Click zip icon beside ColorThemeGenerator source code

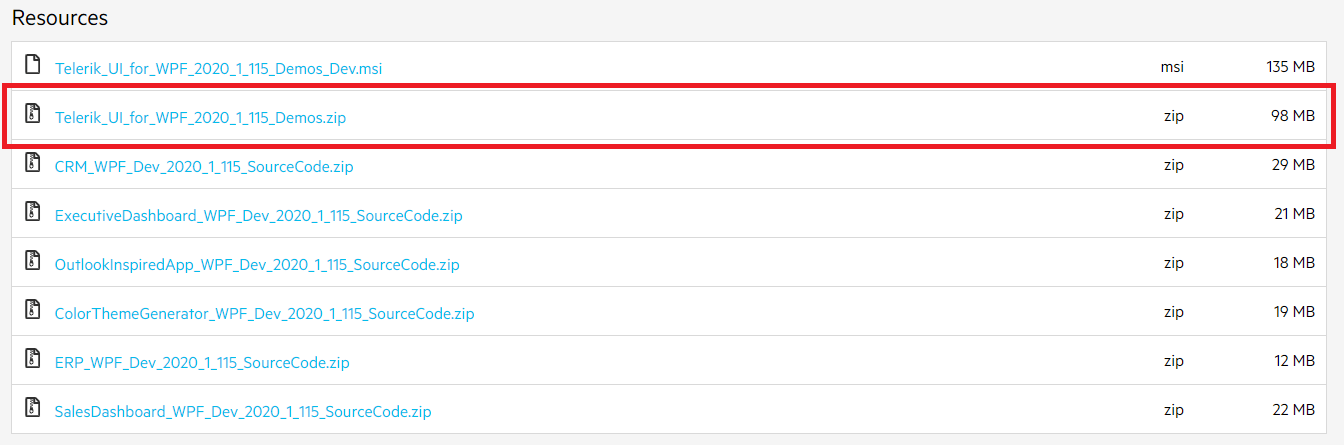coord(33,310)
